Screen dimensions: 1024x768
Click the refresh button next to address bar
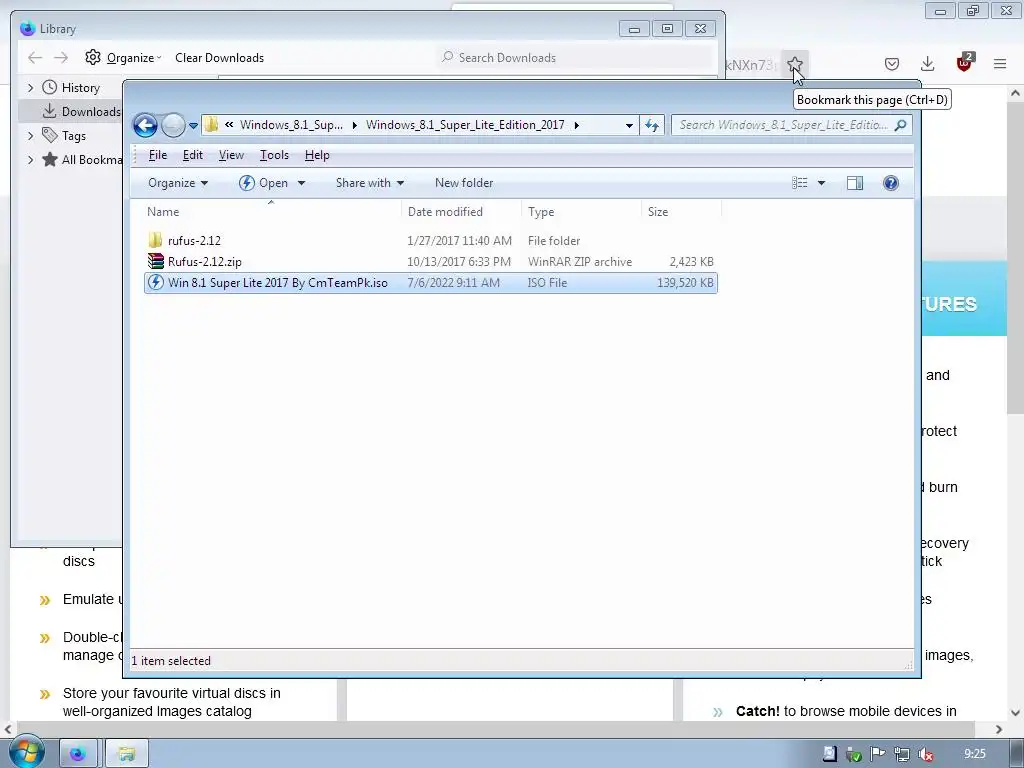(x=652, y=125)
